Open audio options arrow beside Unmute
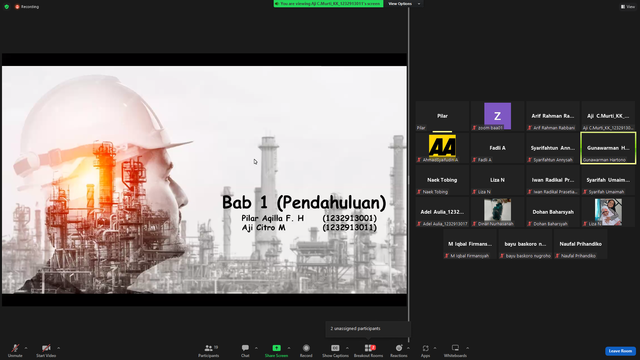The width and height of the screenshot is (640, 360). [x=26, y=348]
